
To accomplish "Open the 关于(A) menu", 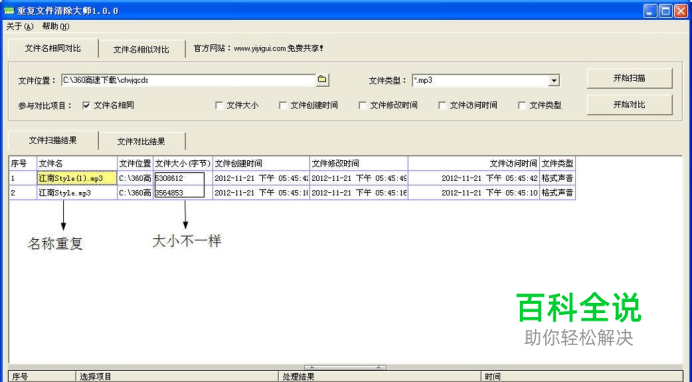I will [19, 26].
